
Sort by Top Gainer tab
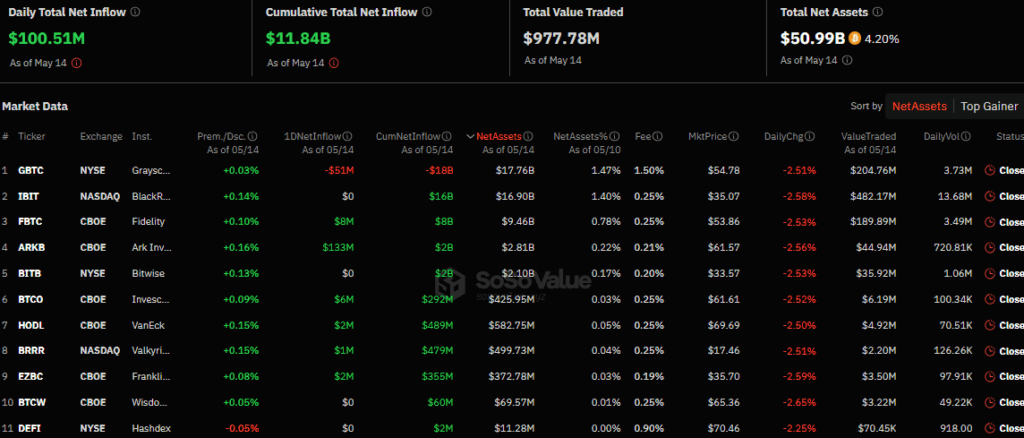tap(989, 106)
